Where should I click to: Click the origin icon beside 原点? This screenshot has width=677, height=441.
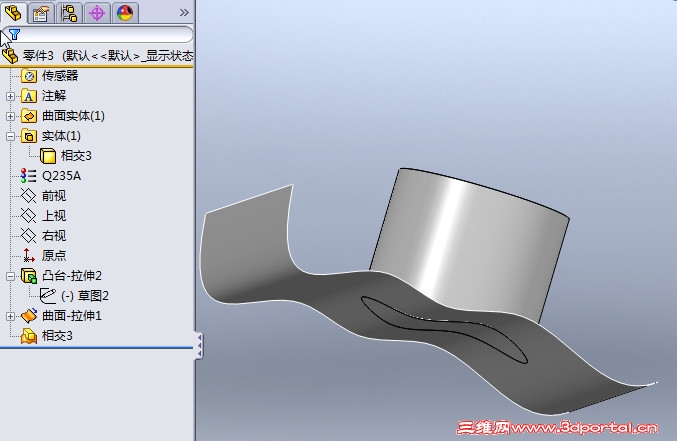click(28, 256)
